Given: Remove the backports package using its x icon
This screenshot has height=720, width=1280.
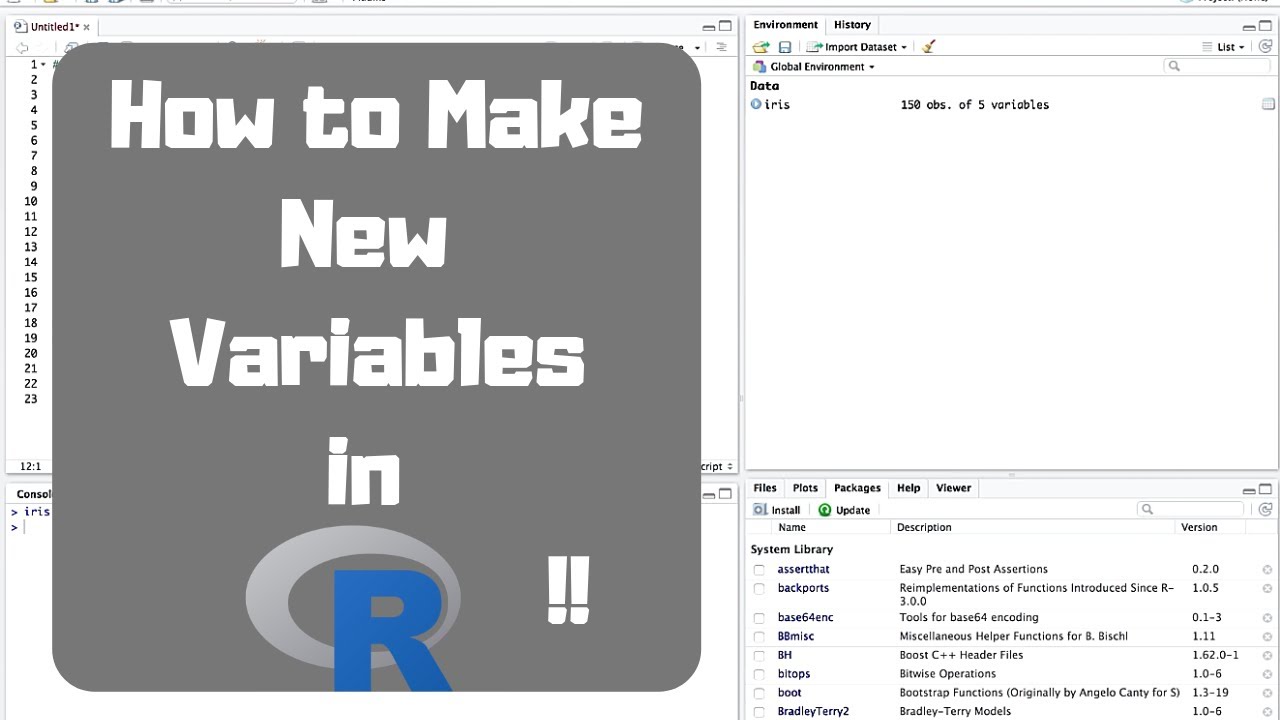Looking at the screenshot, I should [1267, 589].
